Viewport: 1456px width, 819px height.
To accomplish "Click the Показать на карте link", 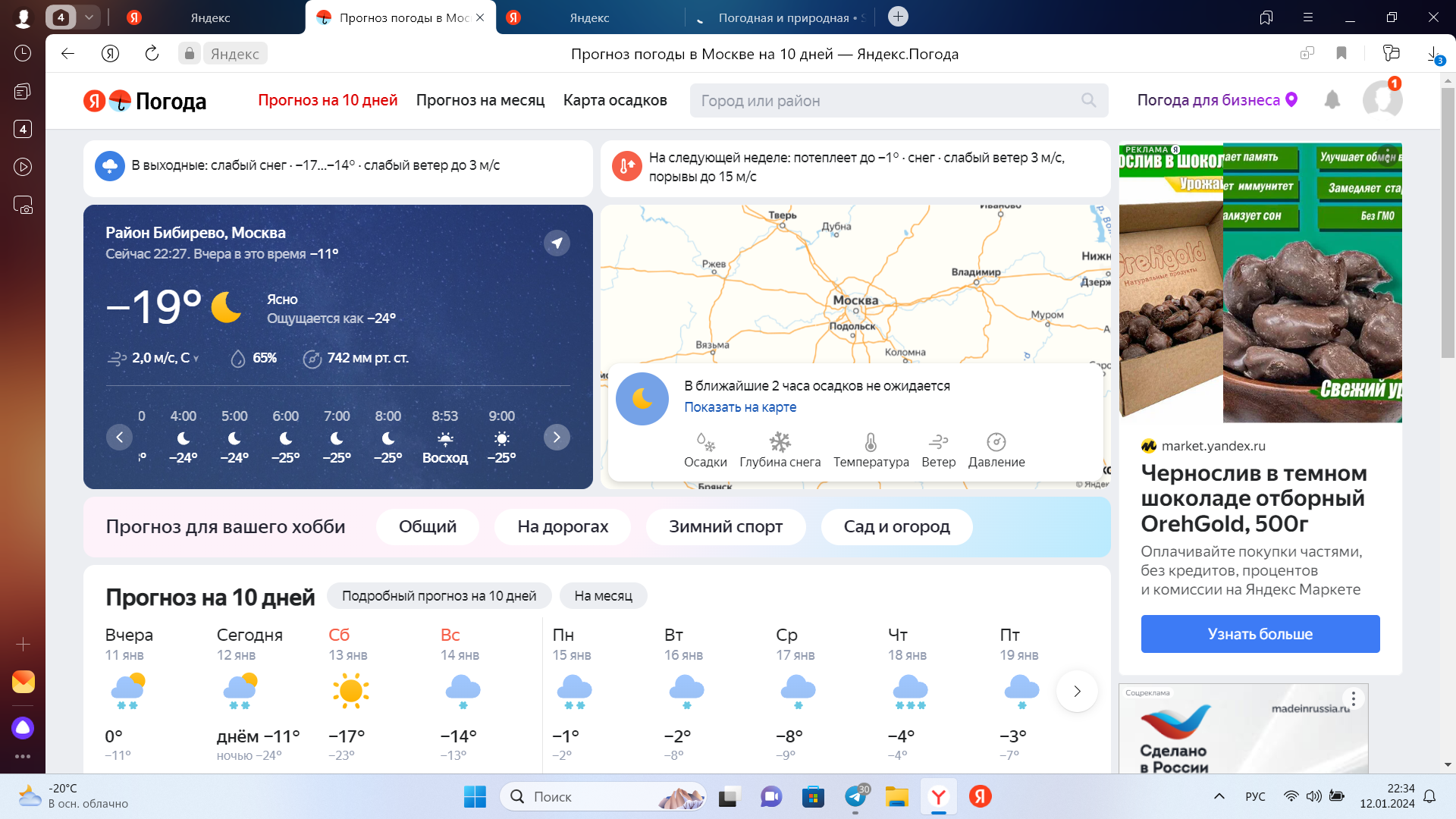I will click(739, 407).
